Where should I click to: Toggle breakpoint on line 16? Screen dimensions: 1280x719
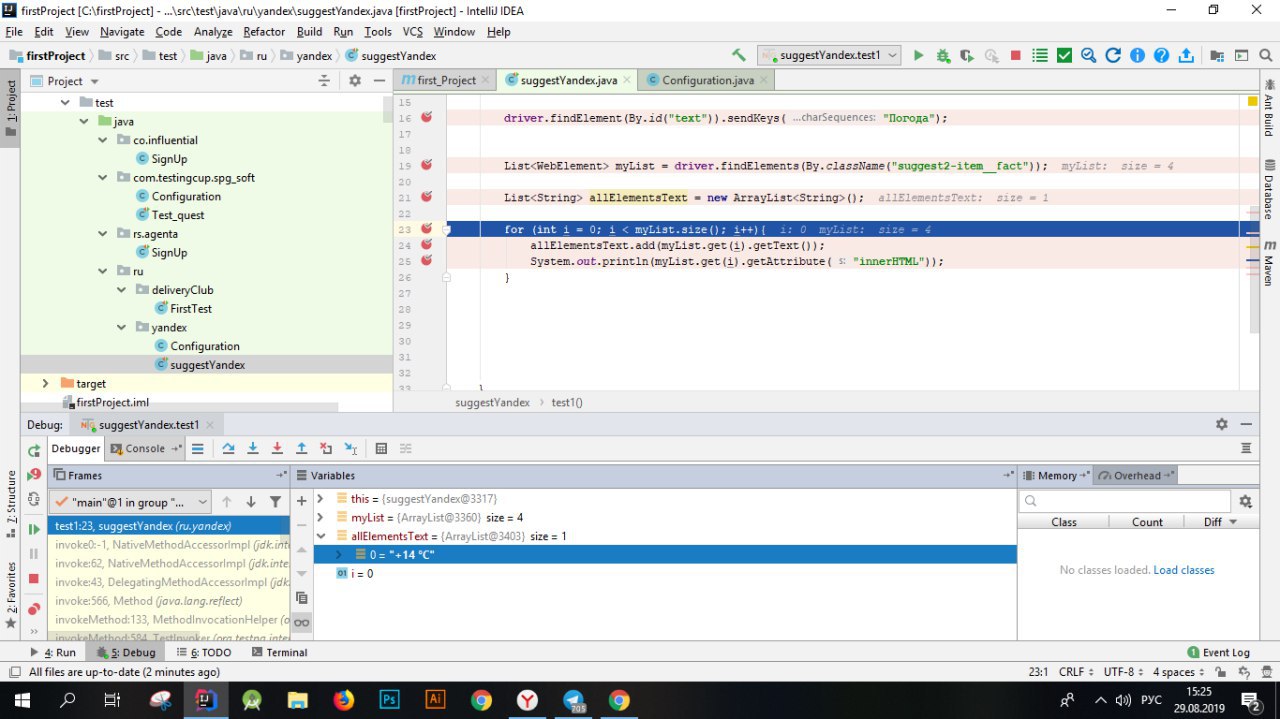427,117
